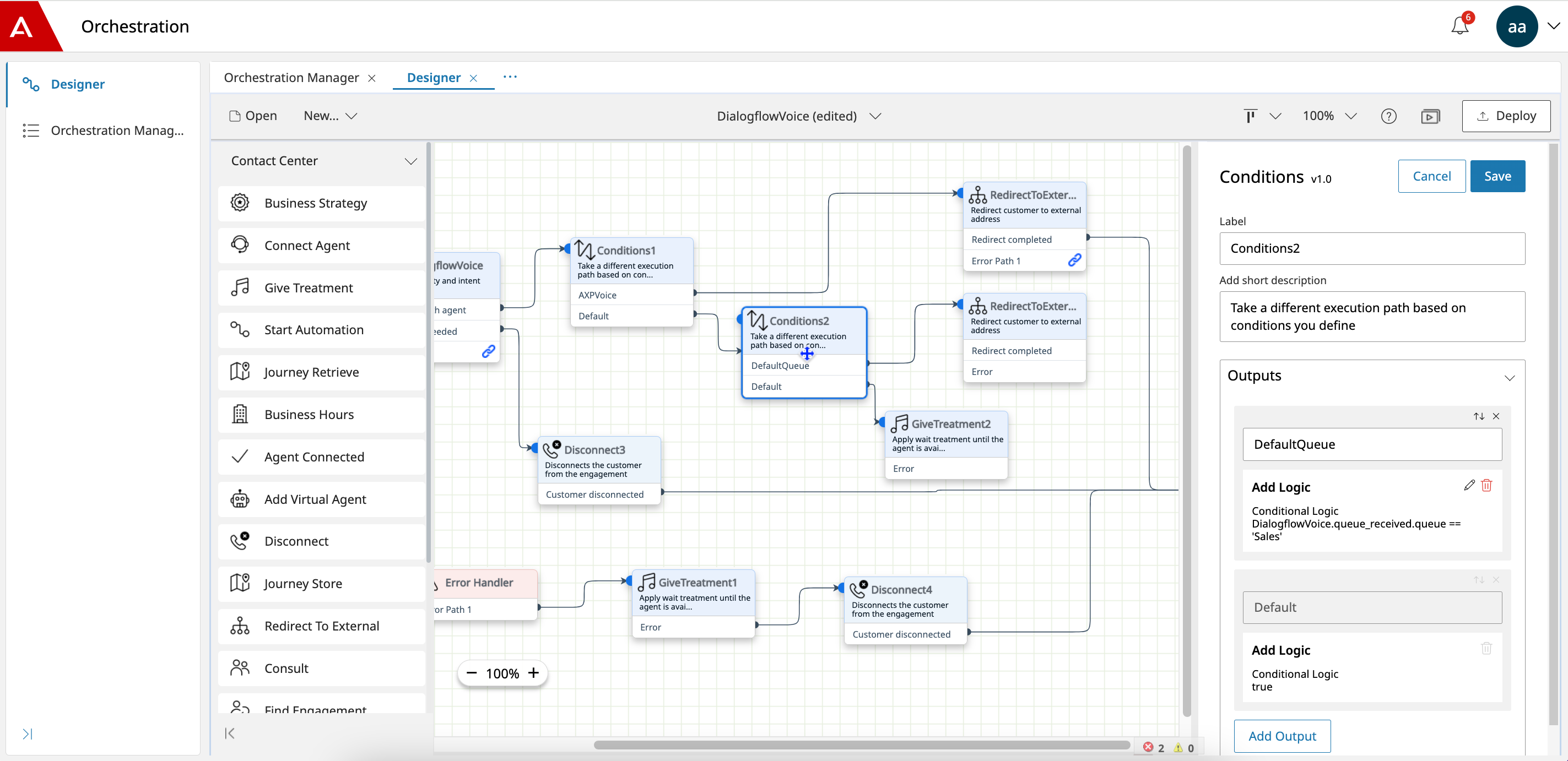The width and height of the screenshot is (1568, 761).
Task: Choose the Redirect To External palette item
Action: (x=321, y=626)
